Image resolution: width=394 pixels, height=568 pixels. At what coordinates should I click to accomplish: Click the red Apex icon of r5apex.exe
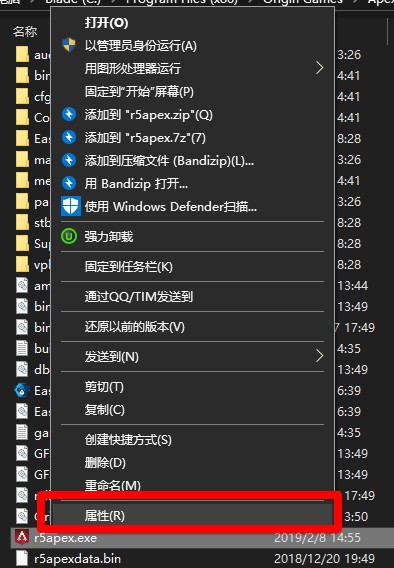click(22, 537)
